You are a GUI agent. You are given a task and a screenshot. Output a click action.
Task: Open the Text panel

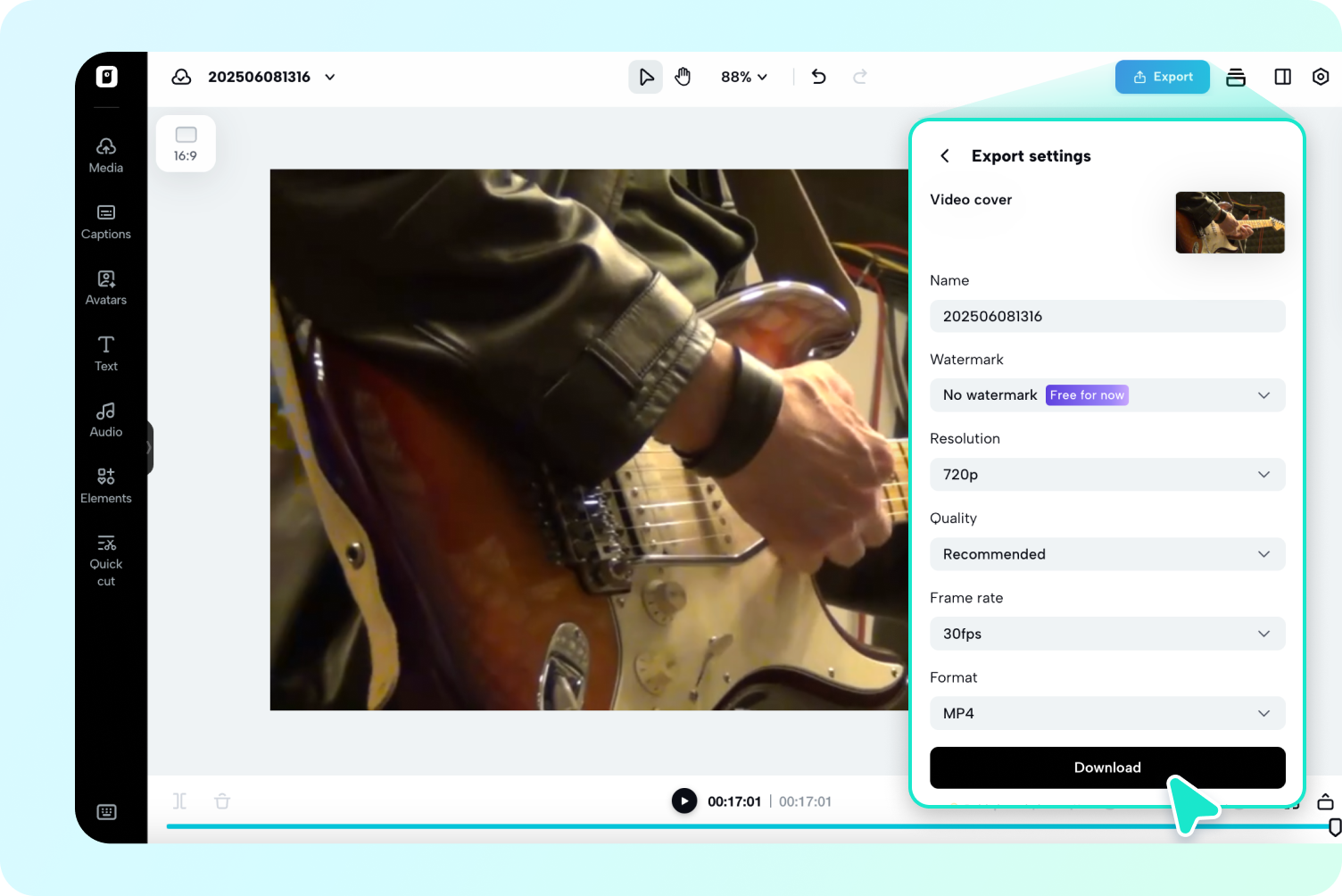(106, 354)
